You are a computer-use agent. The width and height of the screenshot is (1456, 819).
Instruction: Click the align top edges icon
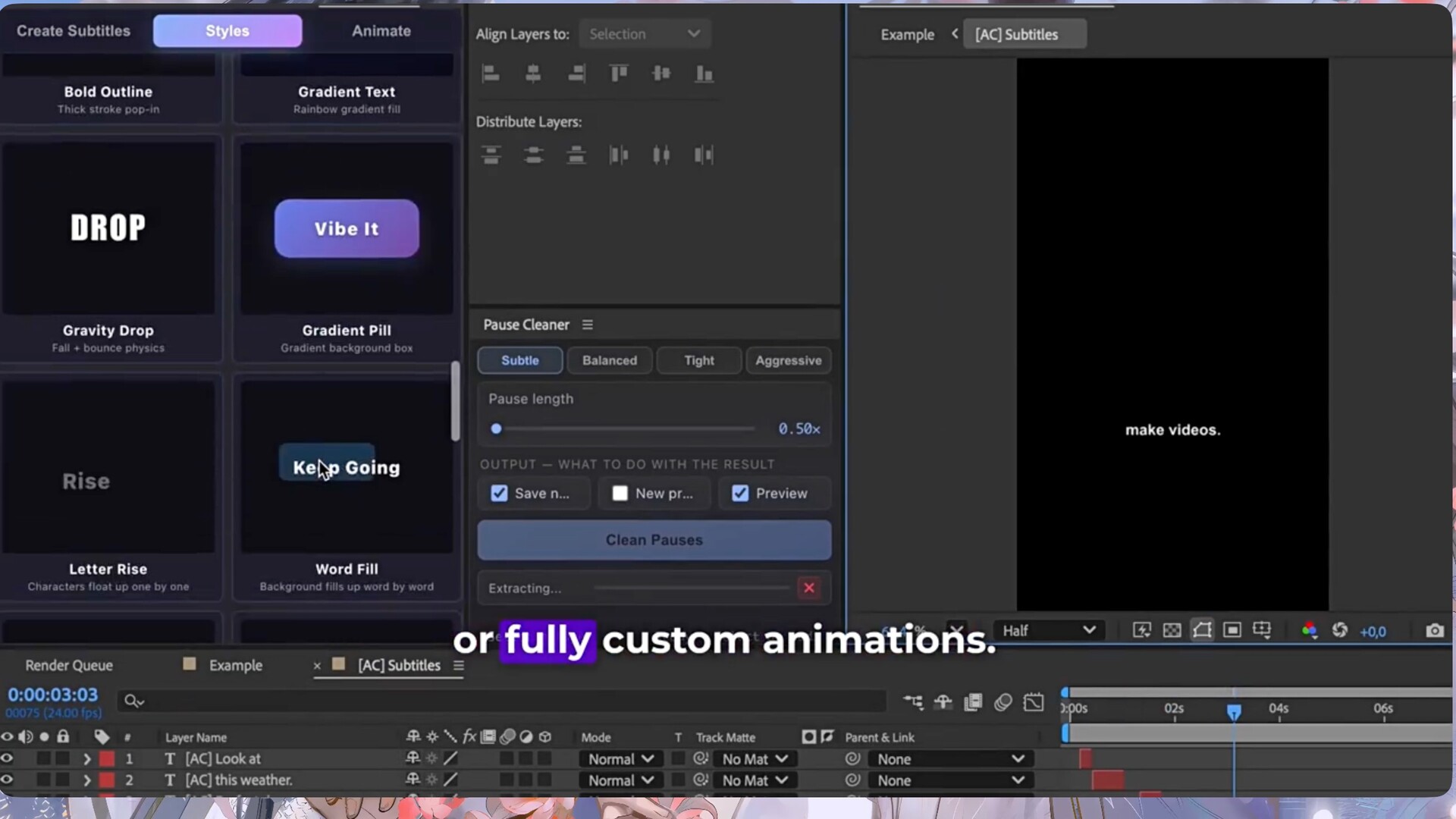[x=619, y=74]
